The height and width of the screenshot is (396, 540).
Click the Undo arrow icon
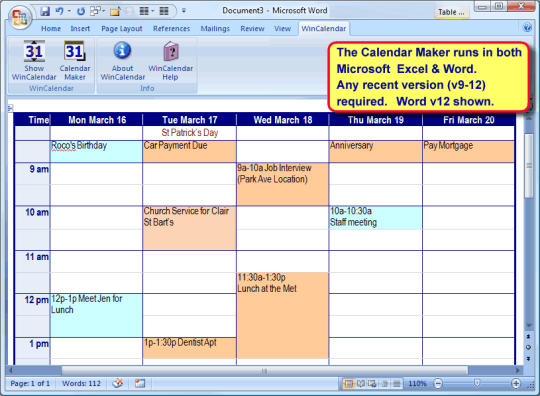(x=60, y=11)
